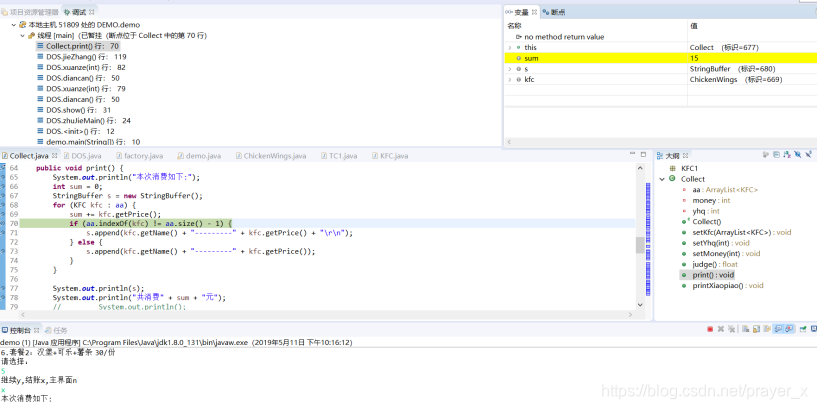
Task: Click the console icon with green check mark
Action: click(x=803, y=329)
